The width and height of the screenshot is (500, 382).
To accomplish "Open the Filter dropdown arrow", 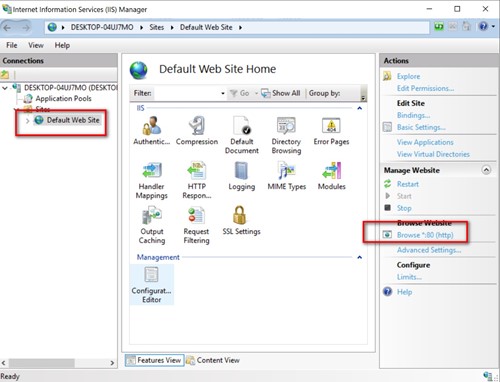I will click(223, 93).
